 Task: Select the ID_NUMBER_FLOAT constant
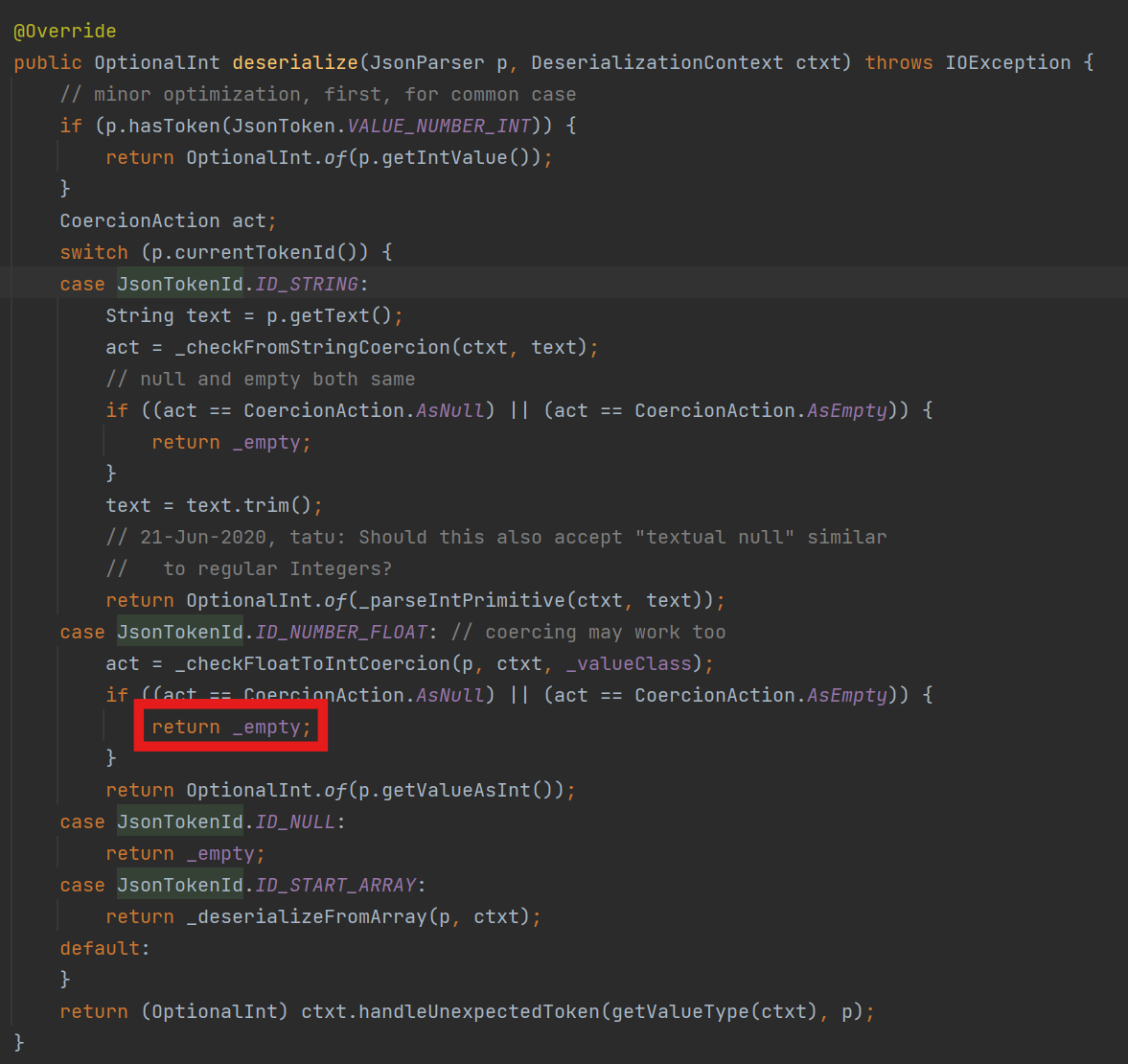click(341, 633)
